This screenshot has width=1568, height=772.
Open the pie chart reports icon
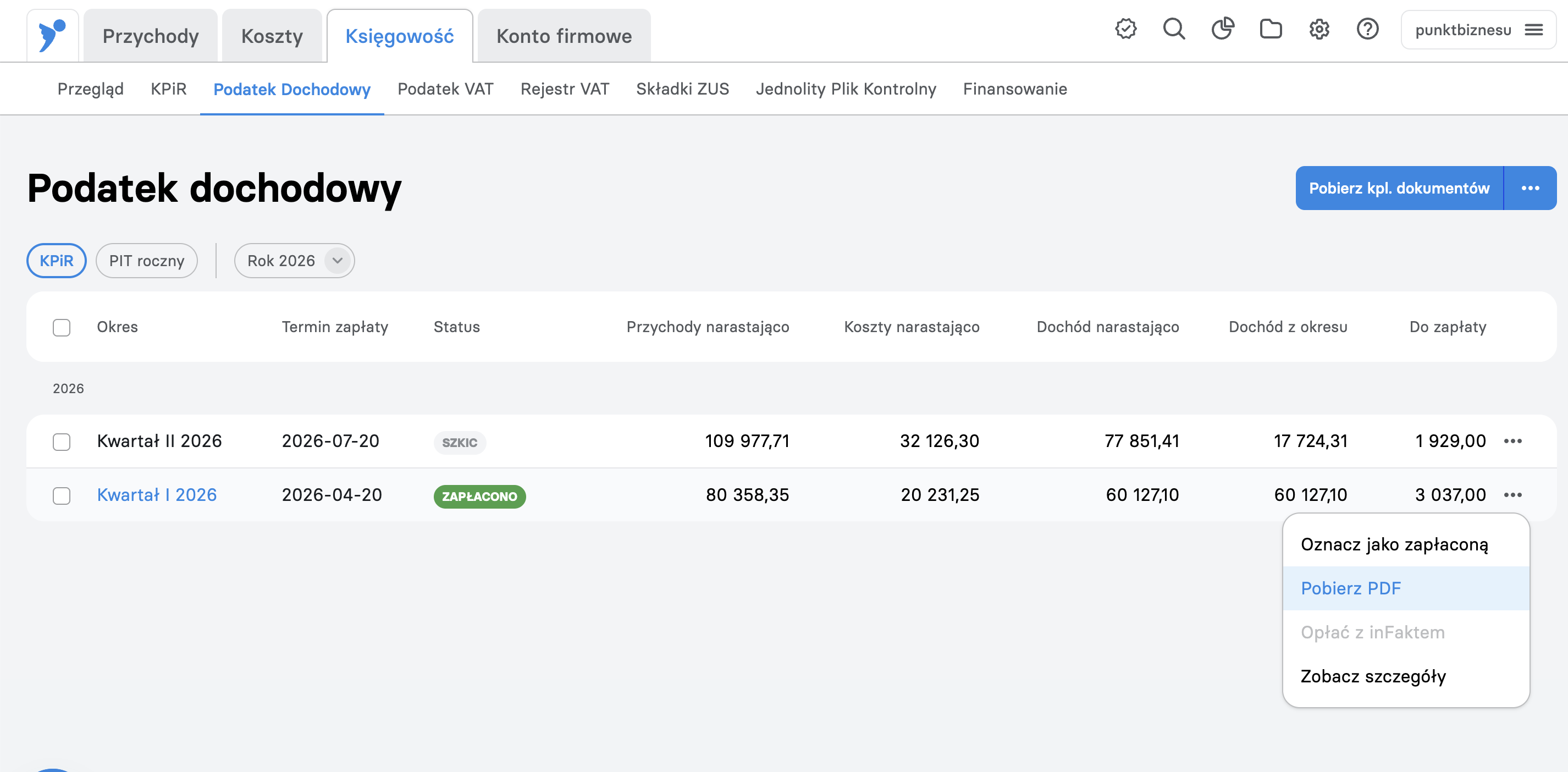click(1222, 29)
